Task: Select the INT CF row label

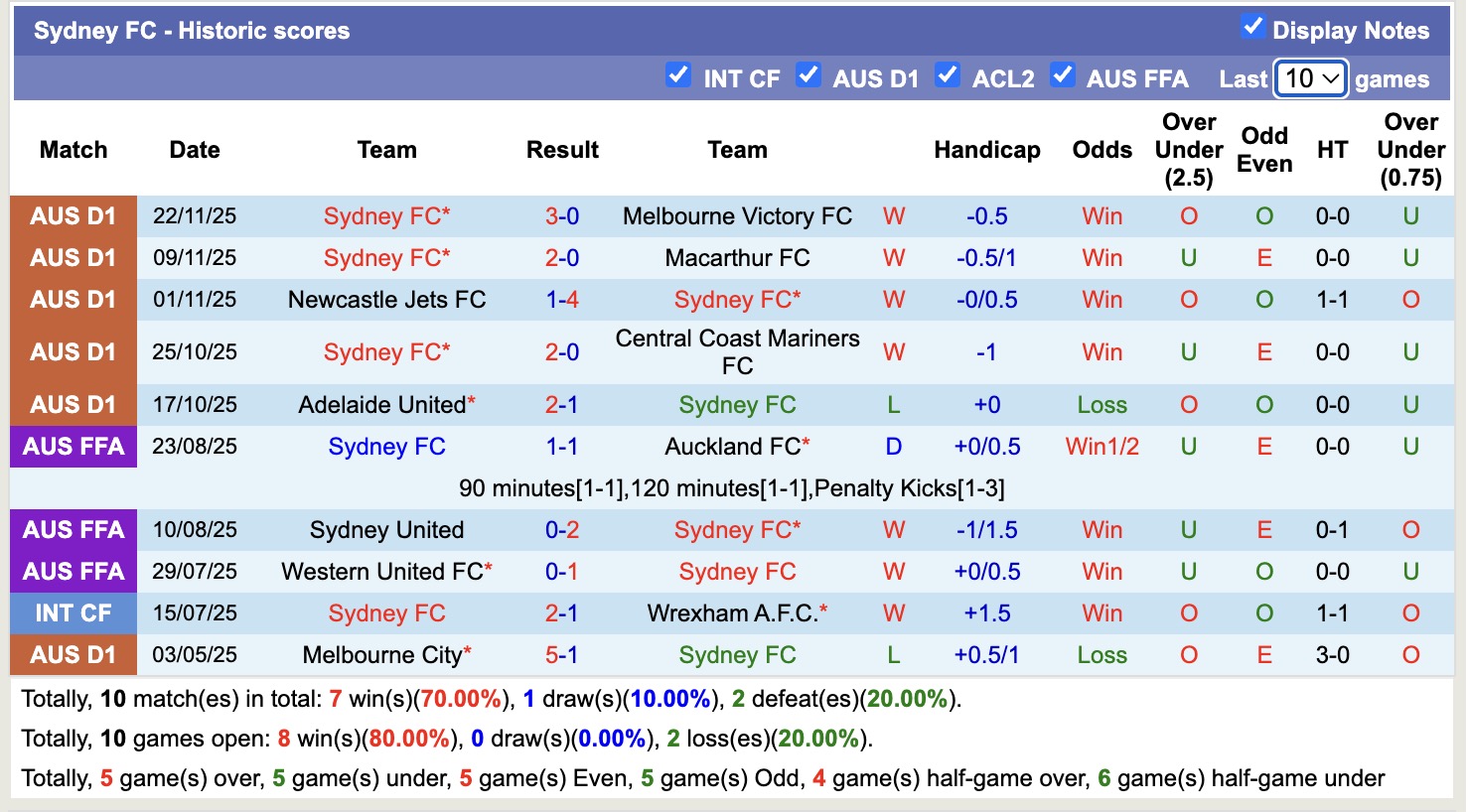Action: click(x=73, y=612)
